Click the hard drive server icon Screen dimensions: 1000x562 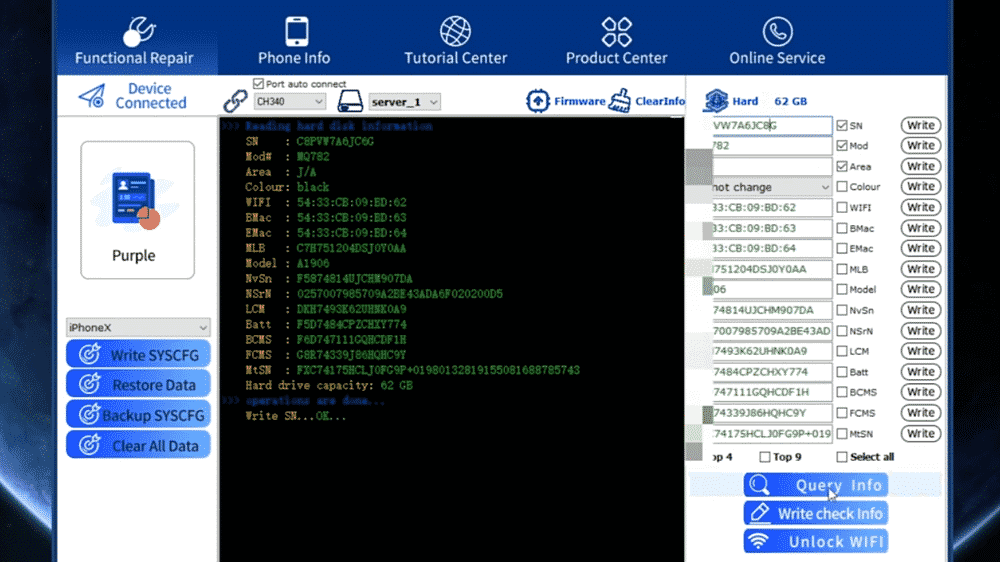[x=350, y=102]
